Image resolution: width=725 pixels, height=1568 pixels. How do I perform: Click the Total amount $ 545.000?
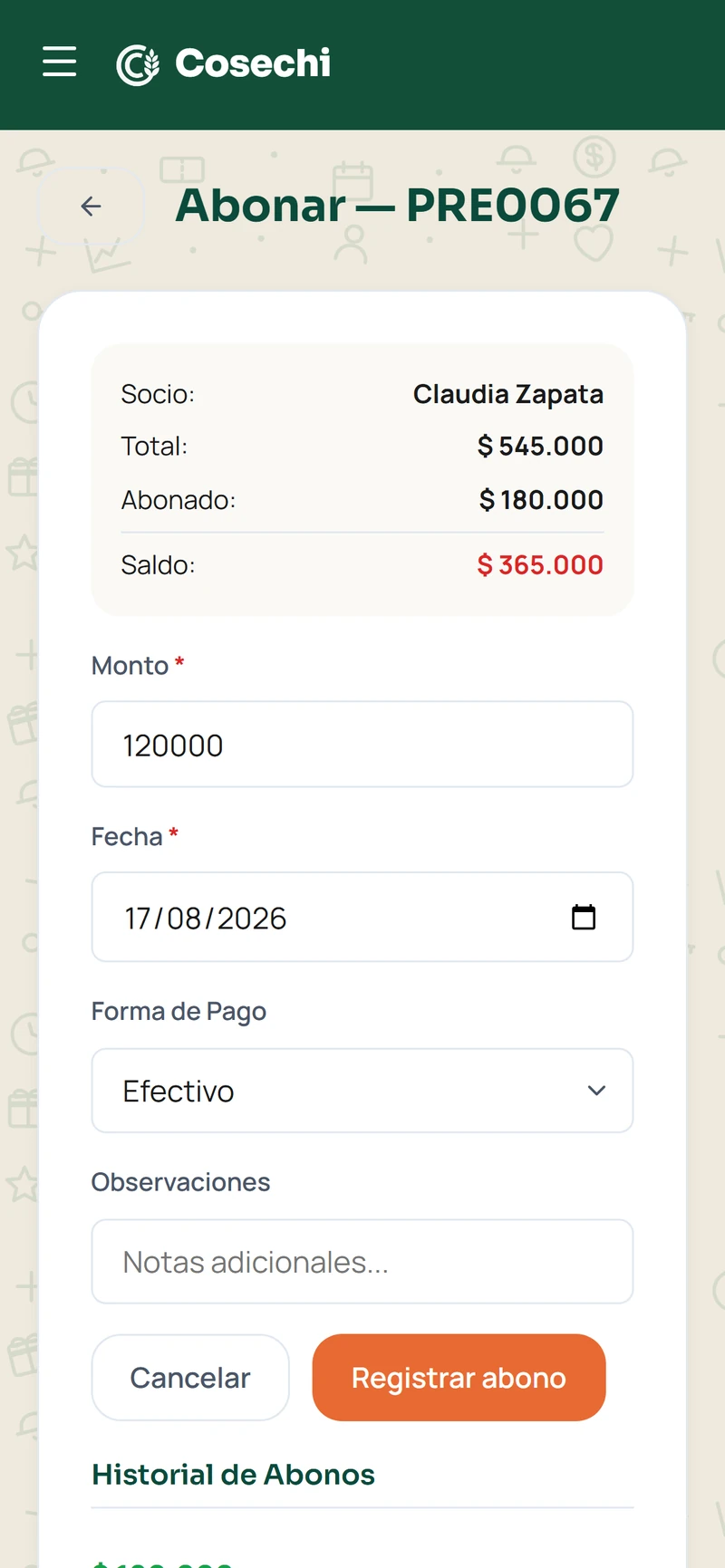tap(540, 447)
